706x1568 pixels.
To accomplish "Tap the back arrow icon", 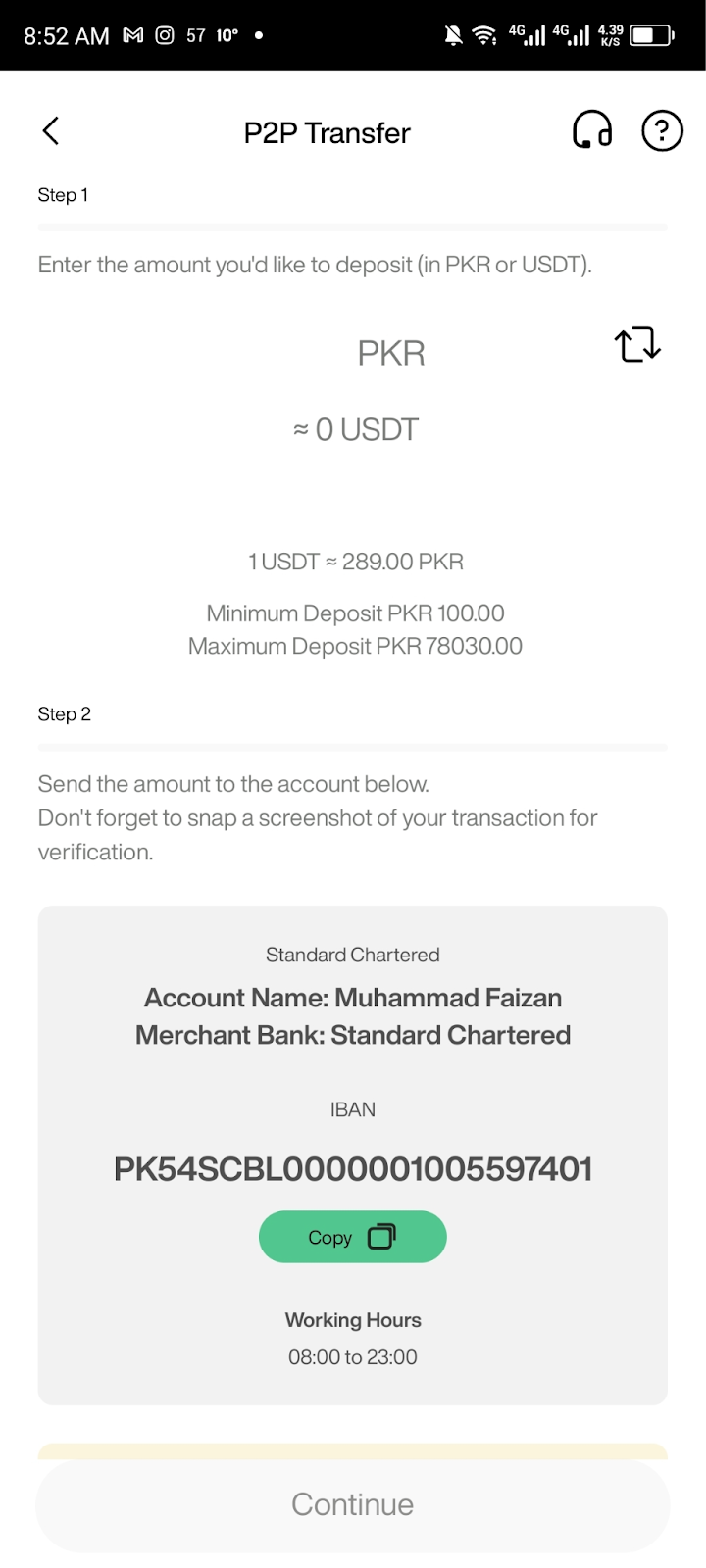I will pos(51,131).
